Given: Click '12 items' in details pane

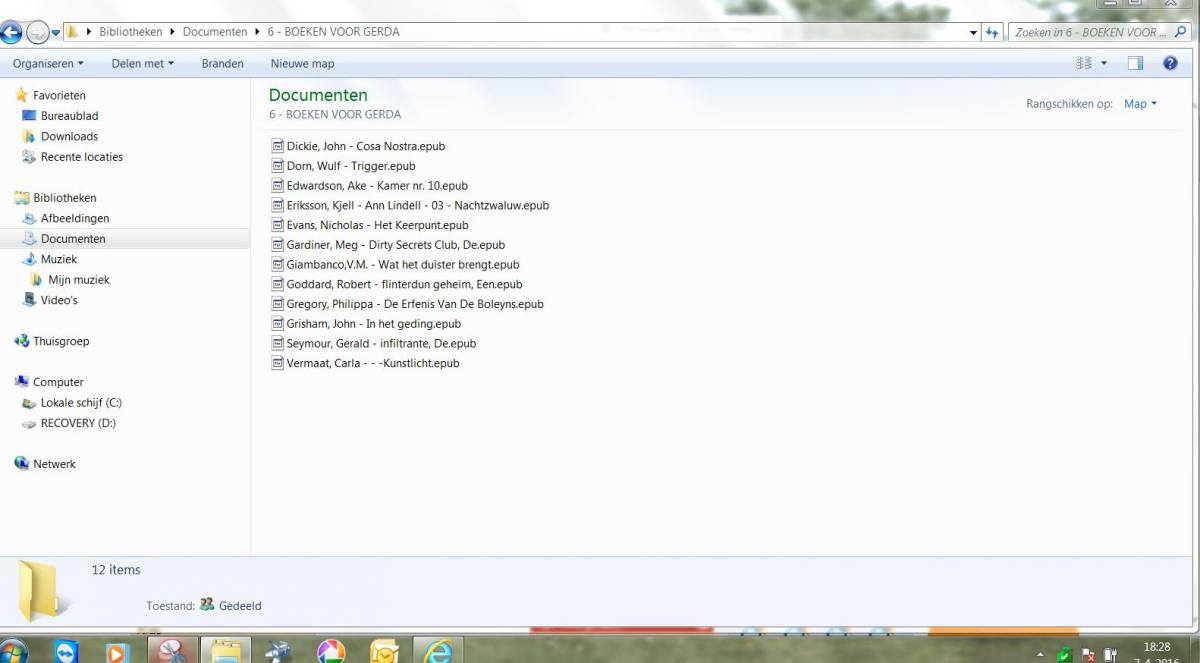Looking at the screenshot, I should point(116,570).
